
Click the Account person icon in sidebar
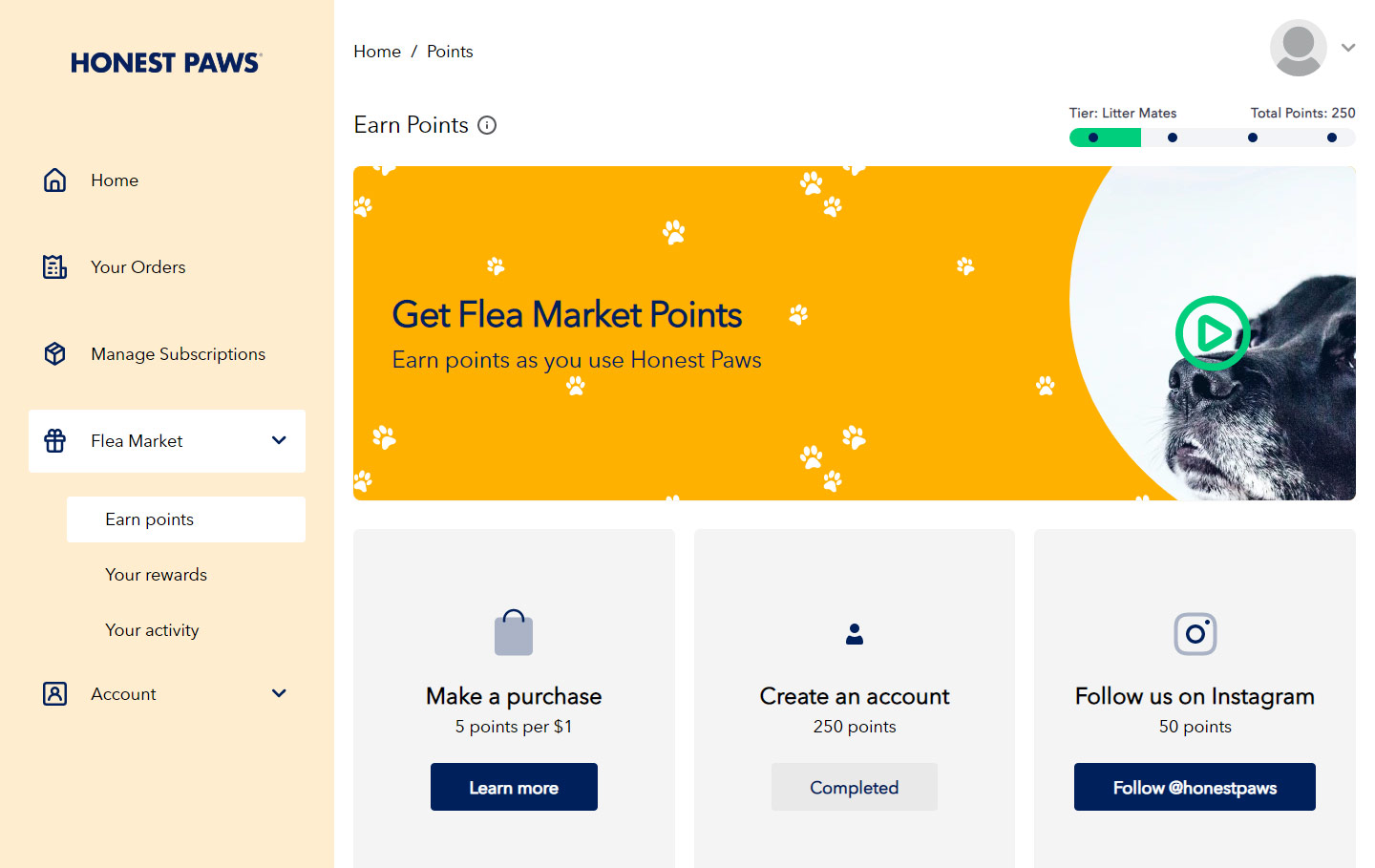[55, 694]
